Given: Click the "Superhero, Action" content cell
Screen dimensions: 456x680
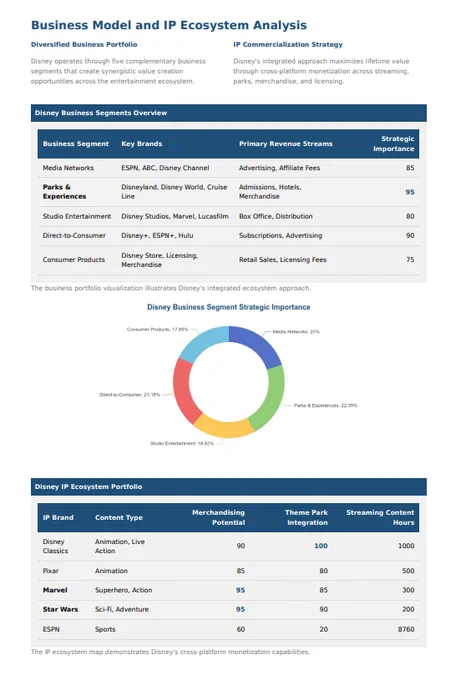Looking at the screenshot, I should point(123,590).
